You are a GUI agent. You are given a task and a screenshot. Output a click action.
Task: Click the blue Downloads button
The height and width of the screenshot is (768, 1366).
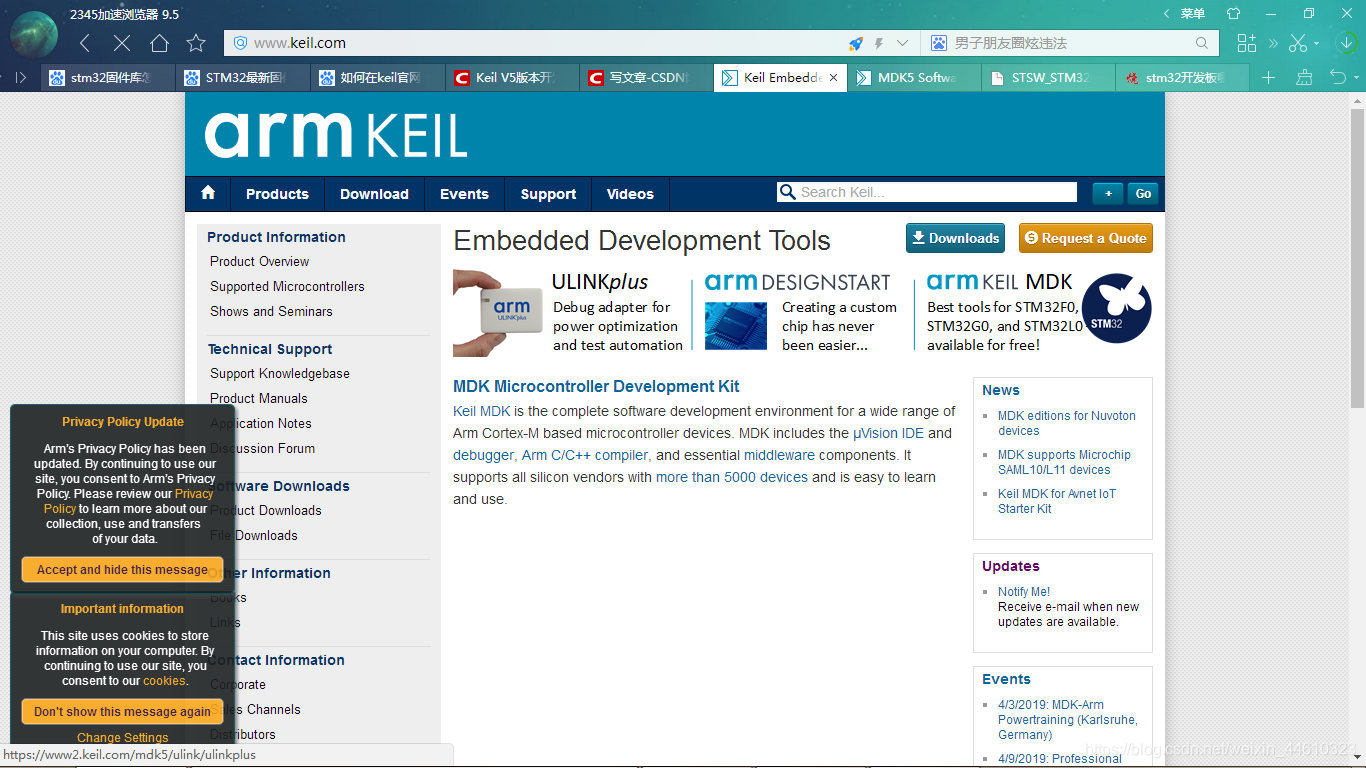(x=955, y=238)
